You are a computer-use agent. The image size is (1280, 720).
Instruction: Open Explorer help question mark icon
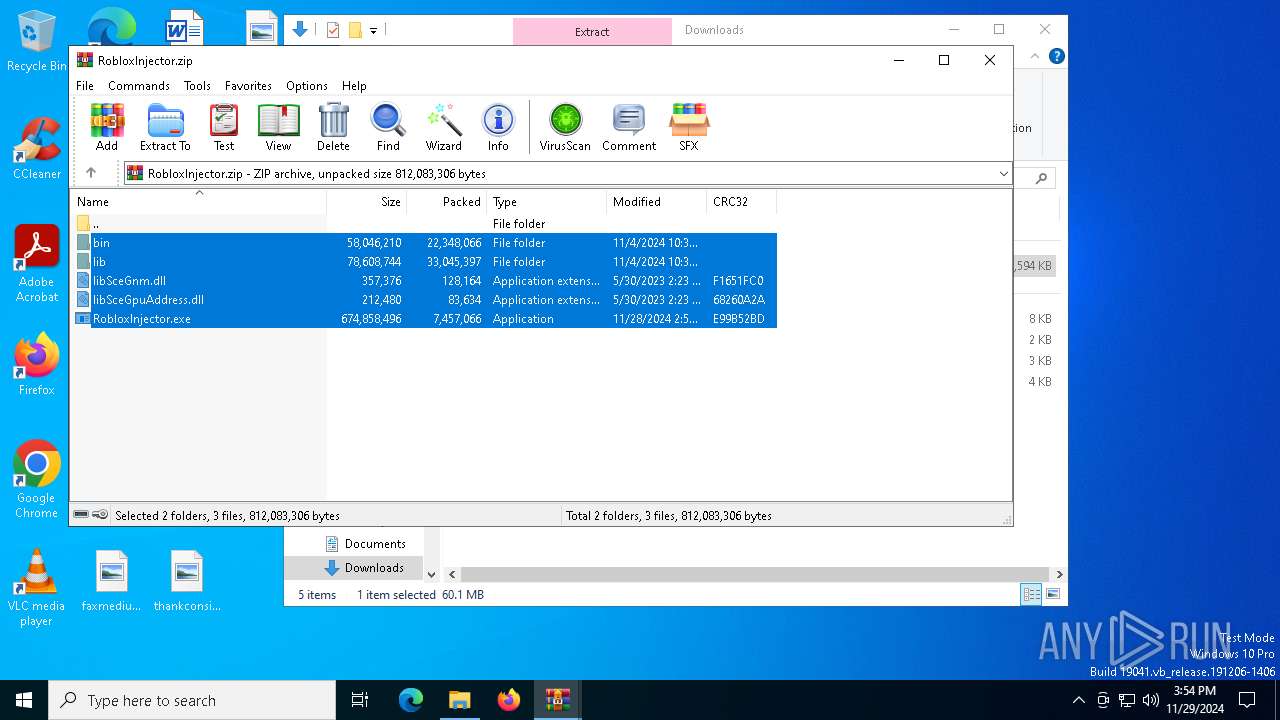pos(1056,56)
